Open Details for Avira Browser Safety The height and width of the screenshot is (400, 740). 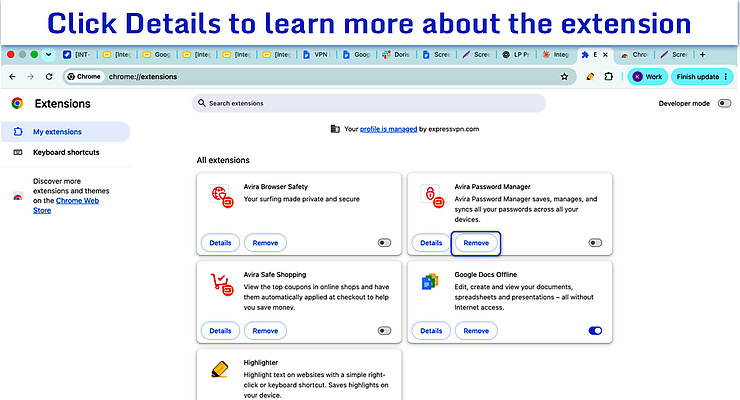point(220,243)
